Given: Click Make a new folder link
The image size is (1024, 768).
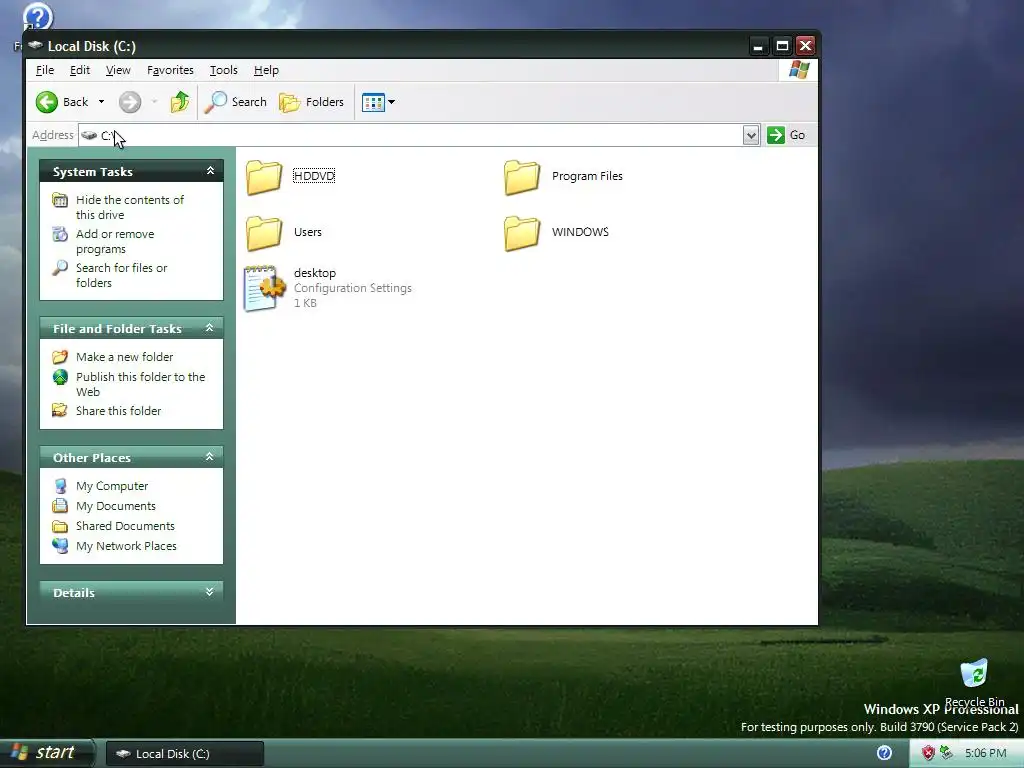Looking at the screenshot, I should tap(124, 357).
